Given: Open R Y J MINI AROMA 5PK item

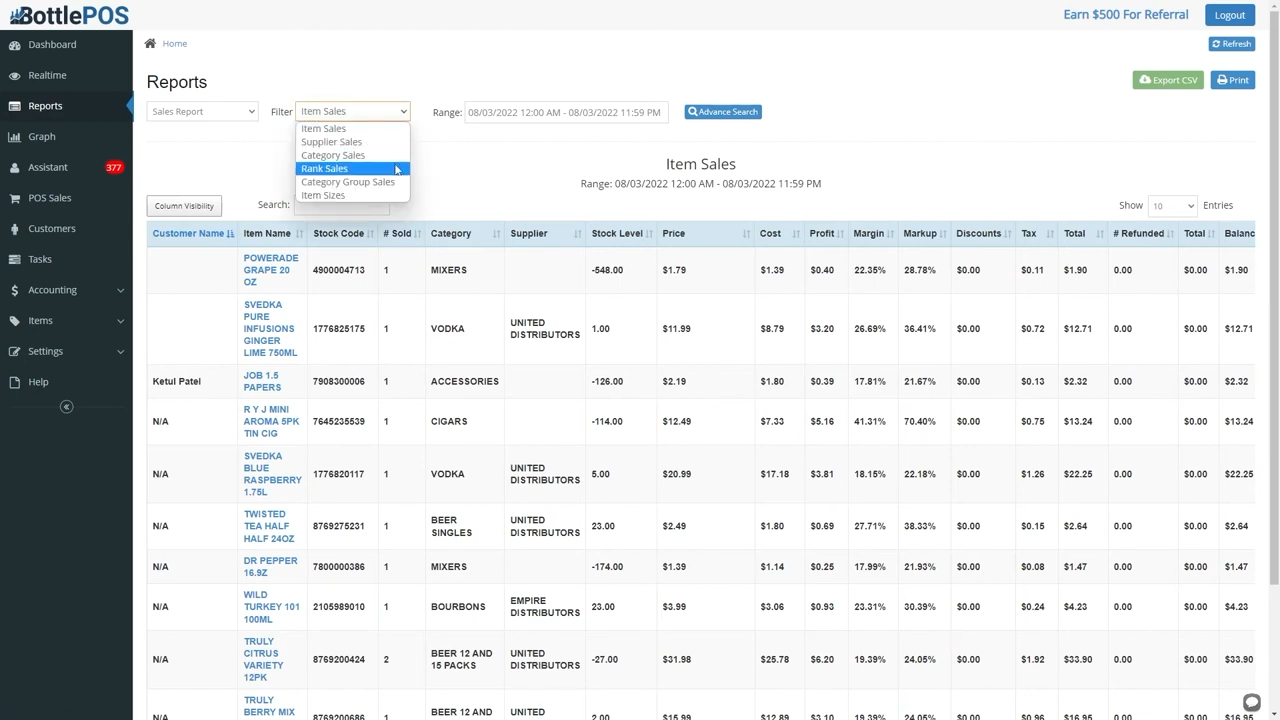Looking at the screenshot, I should click(271, 422).
